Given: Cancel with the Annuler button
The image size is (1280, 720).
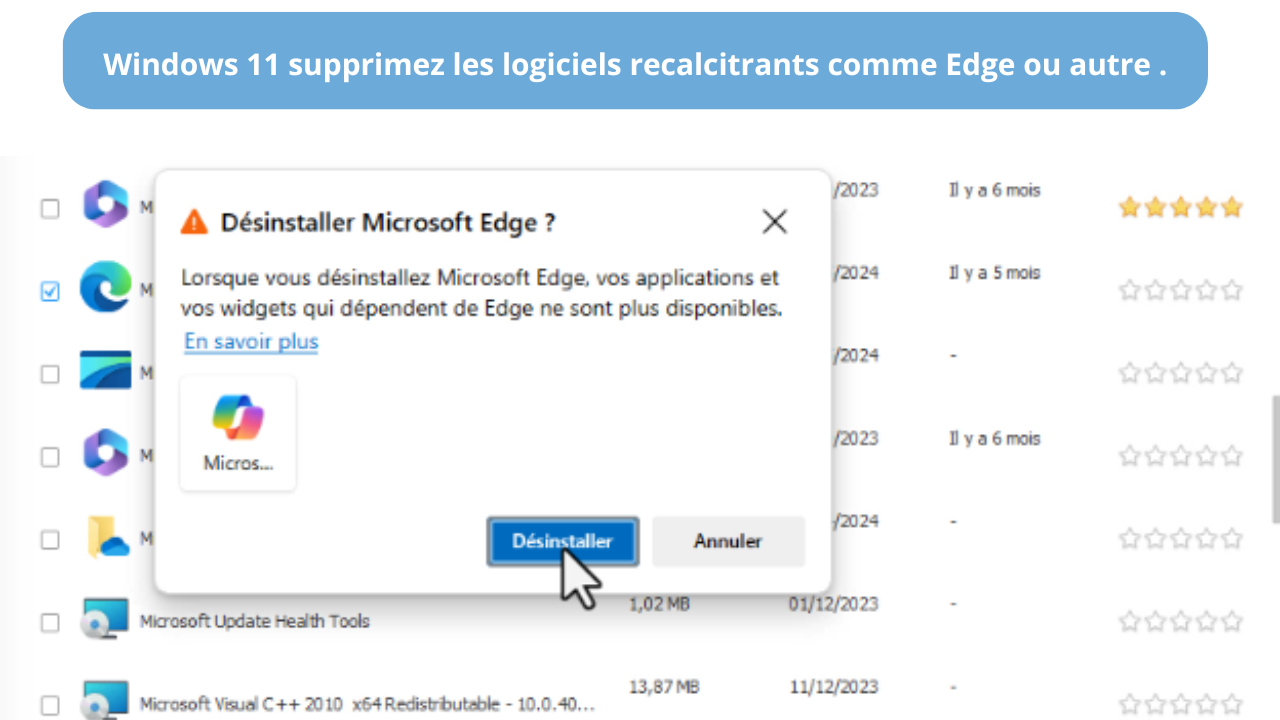Looking at the screenshot, I should 728,541.
